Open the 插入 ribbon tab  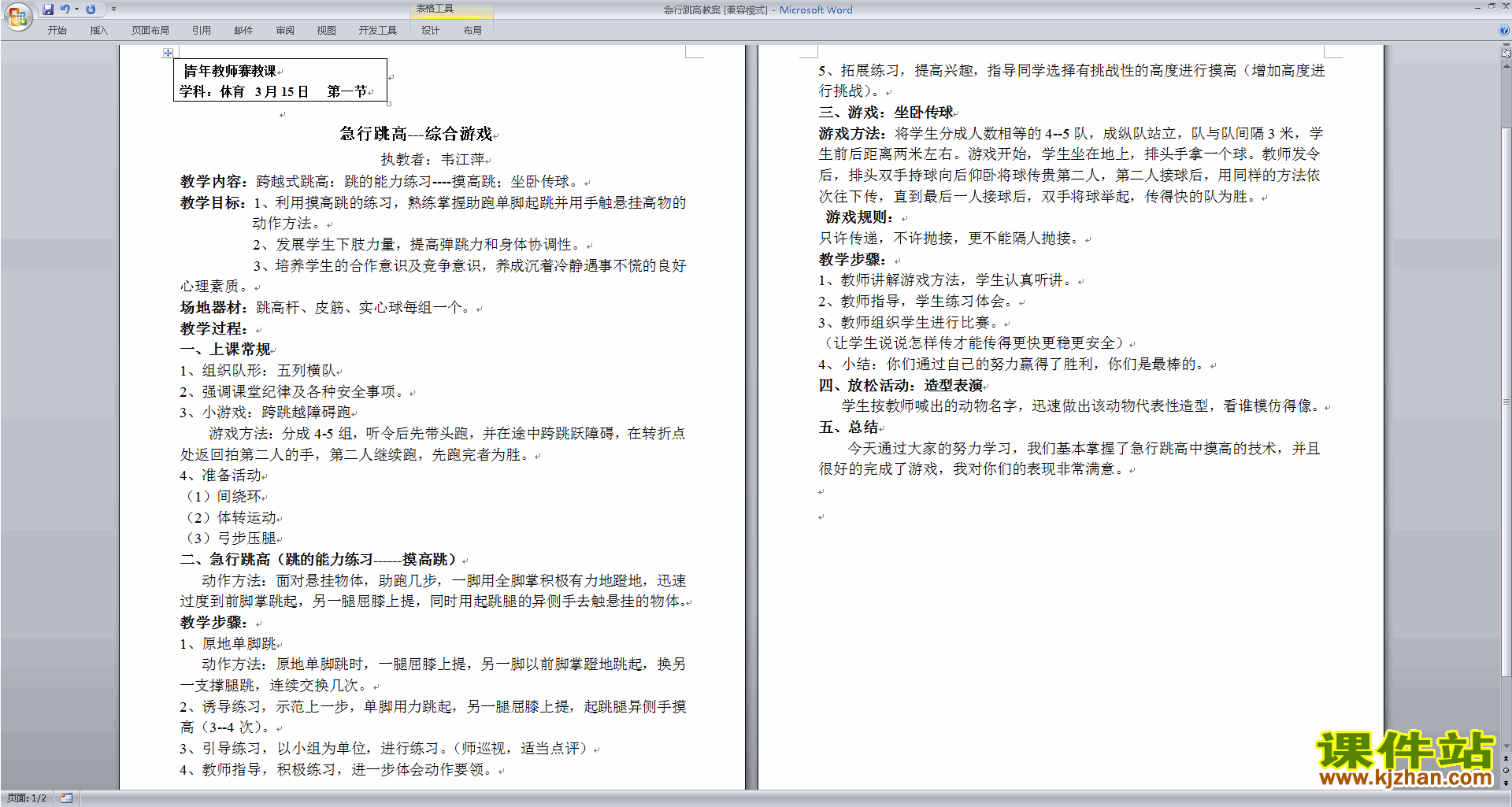[x=98, y=31]
